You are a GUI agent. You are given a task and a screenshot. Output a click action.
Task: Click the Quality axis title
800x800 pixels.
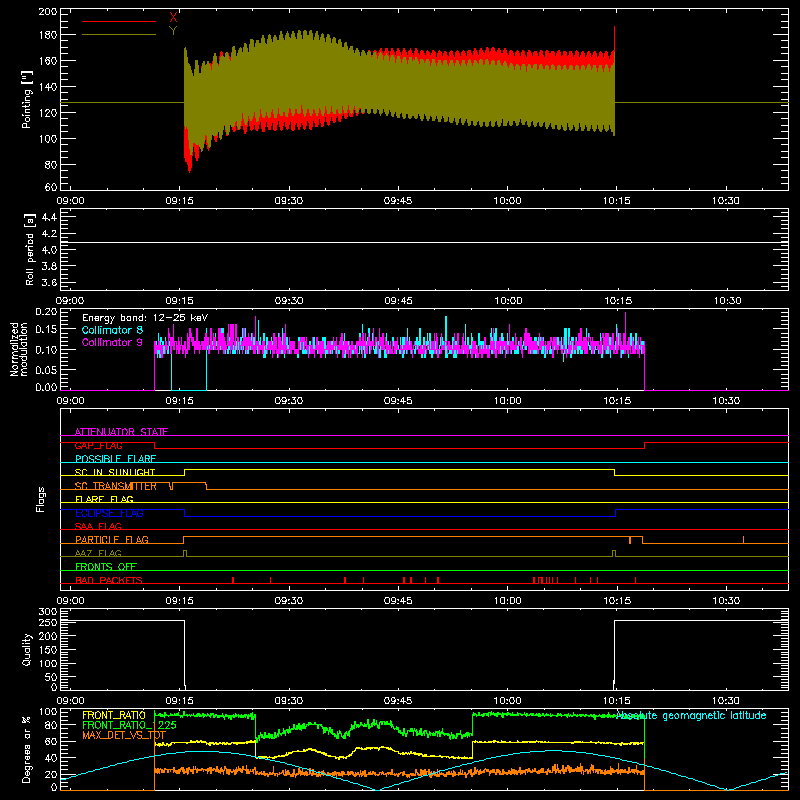pyautogui.click(x=27, y=649)
